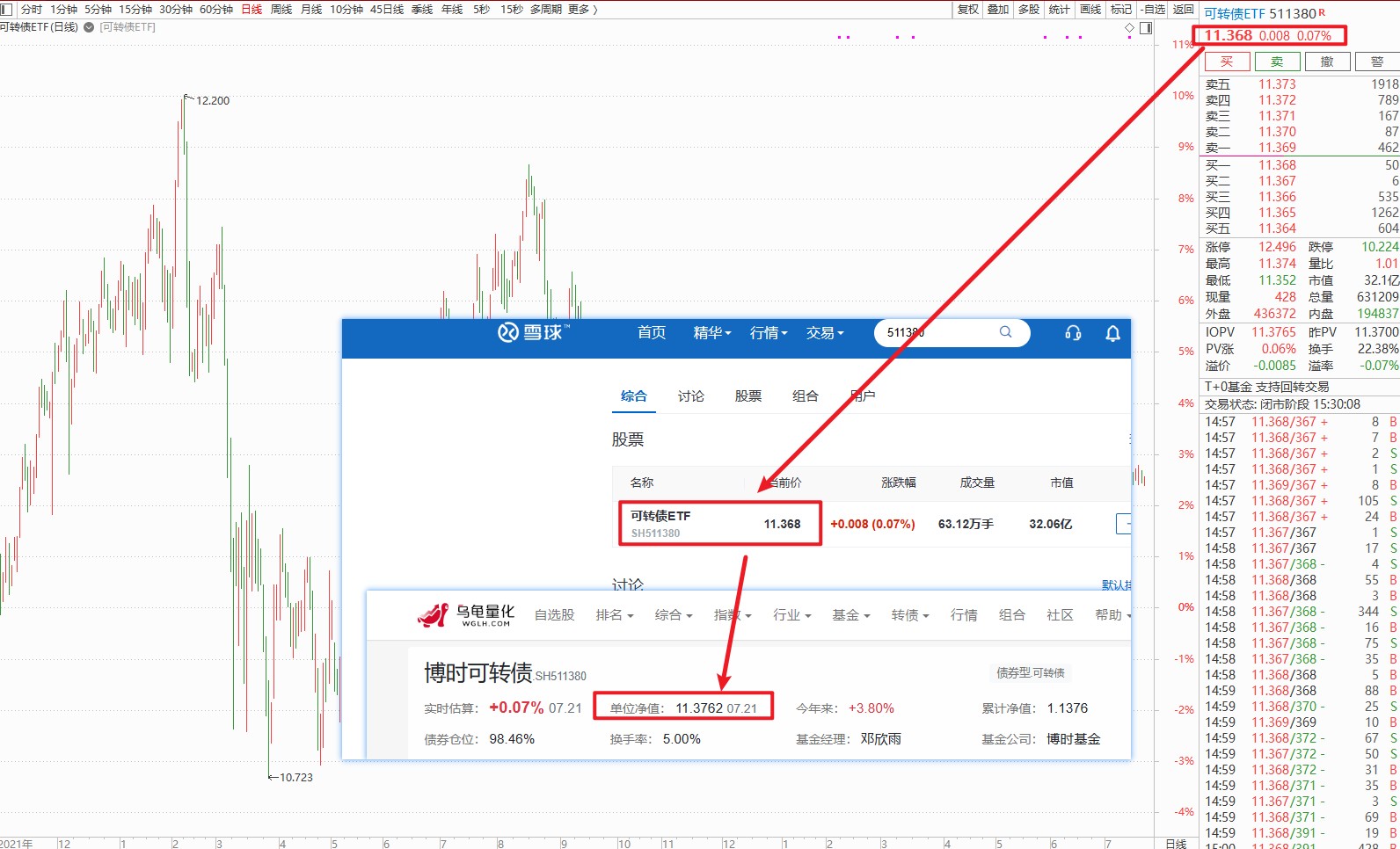Click sell-five price 11.373 in order book

(x=1277, y=84)
